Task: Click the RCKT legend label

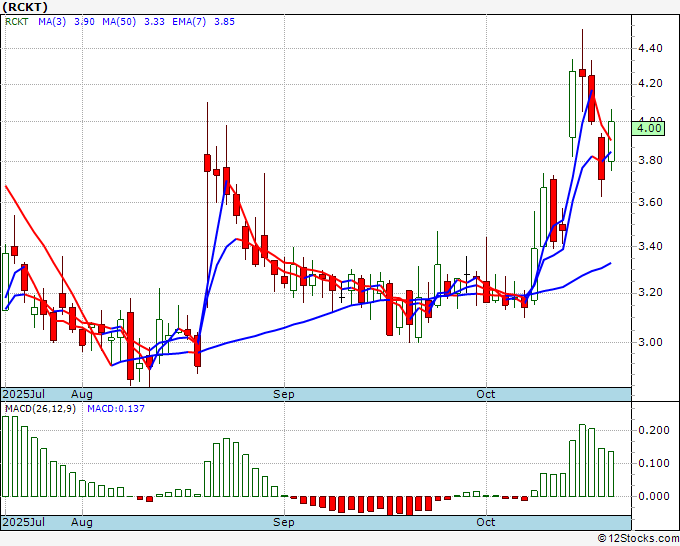Action: [x=17, y=22]
